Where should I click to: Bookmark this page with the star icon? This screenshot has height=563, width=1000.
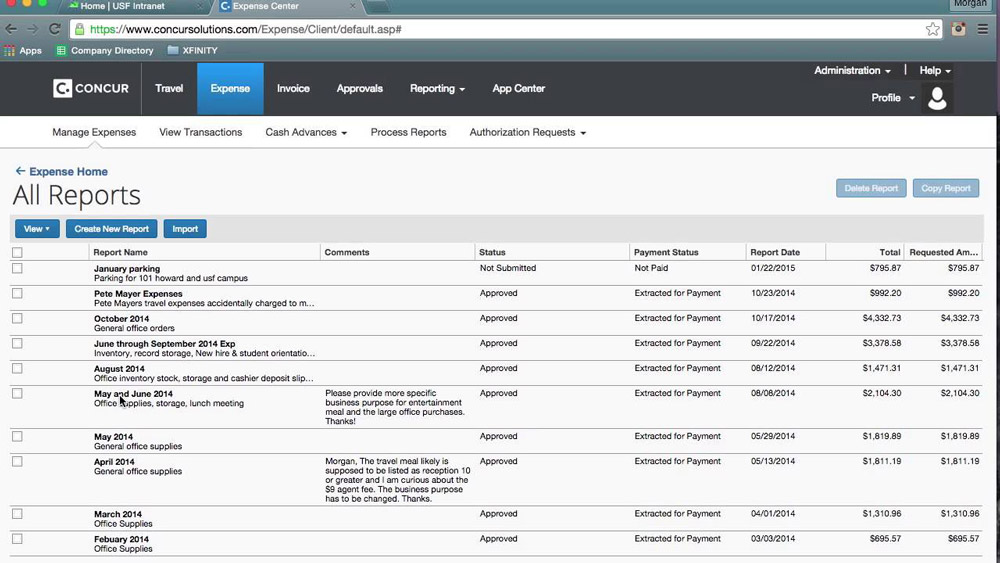(932, 29)
